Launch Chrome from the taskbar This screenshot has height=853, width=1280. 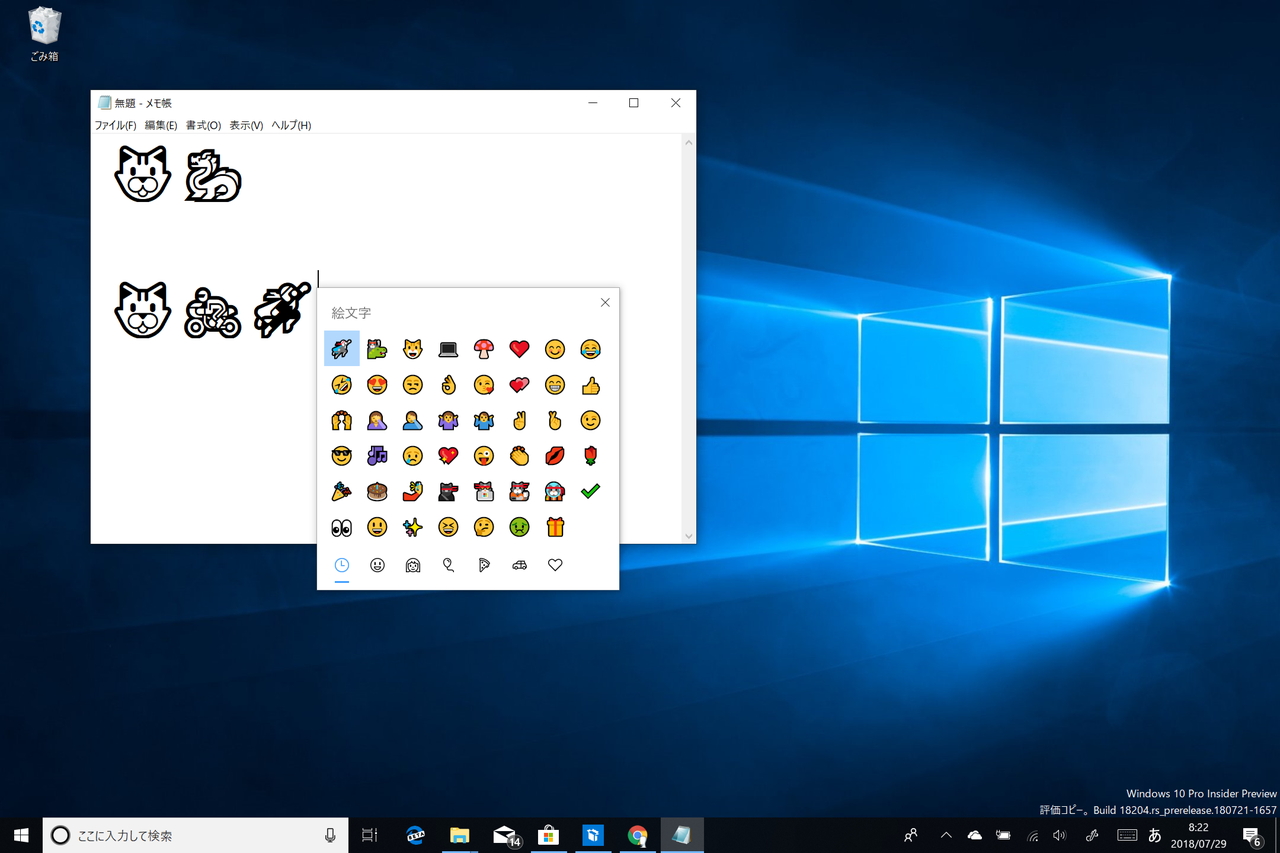pyautogui.click(x=638, y=835)
